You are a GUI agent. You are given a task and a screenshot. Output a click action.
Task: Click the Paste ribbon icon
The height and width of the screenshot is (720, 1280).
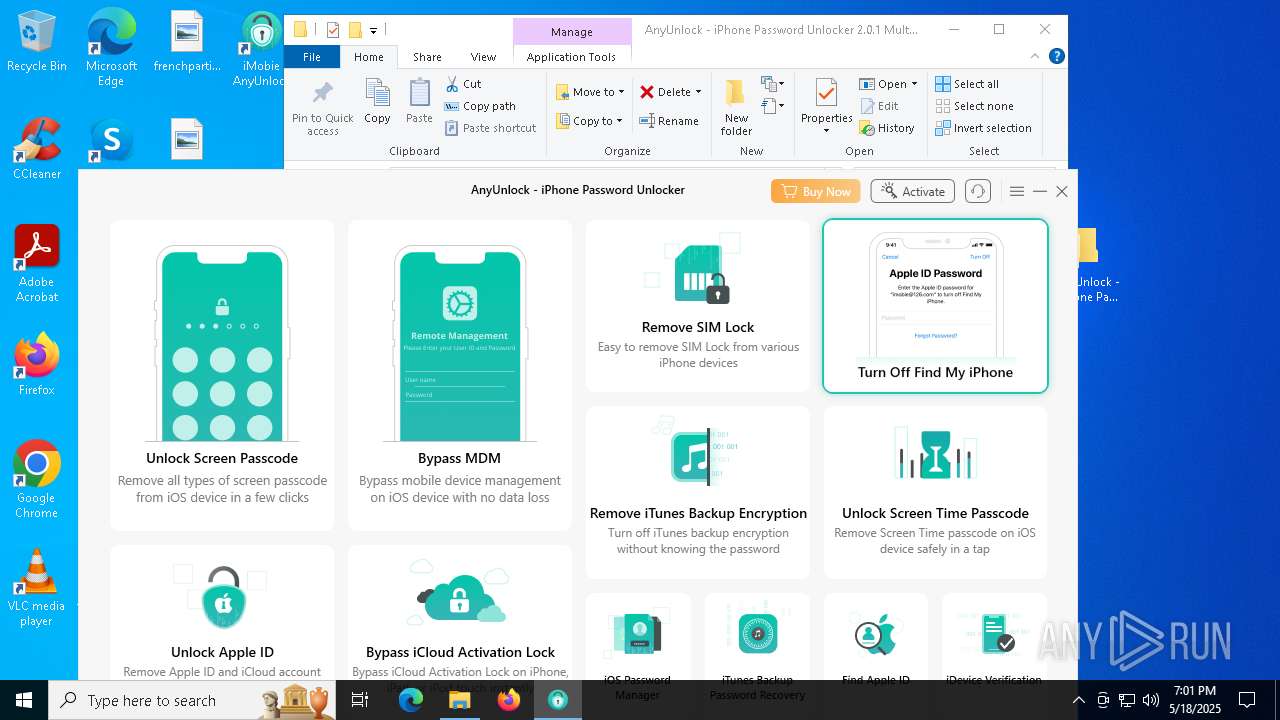coord(419,101)
